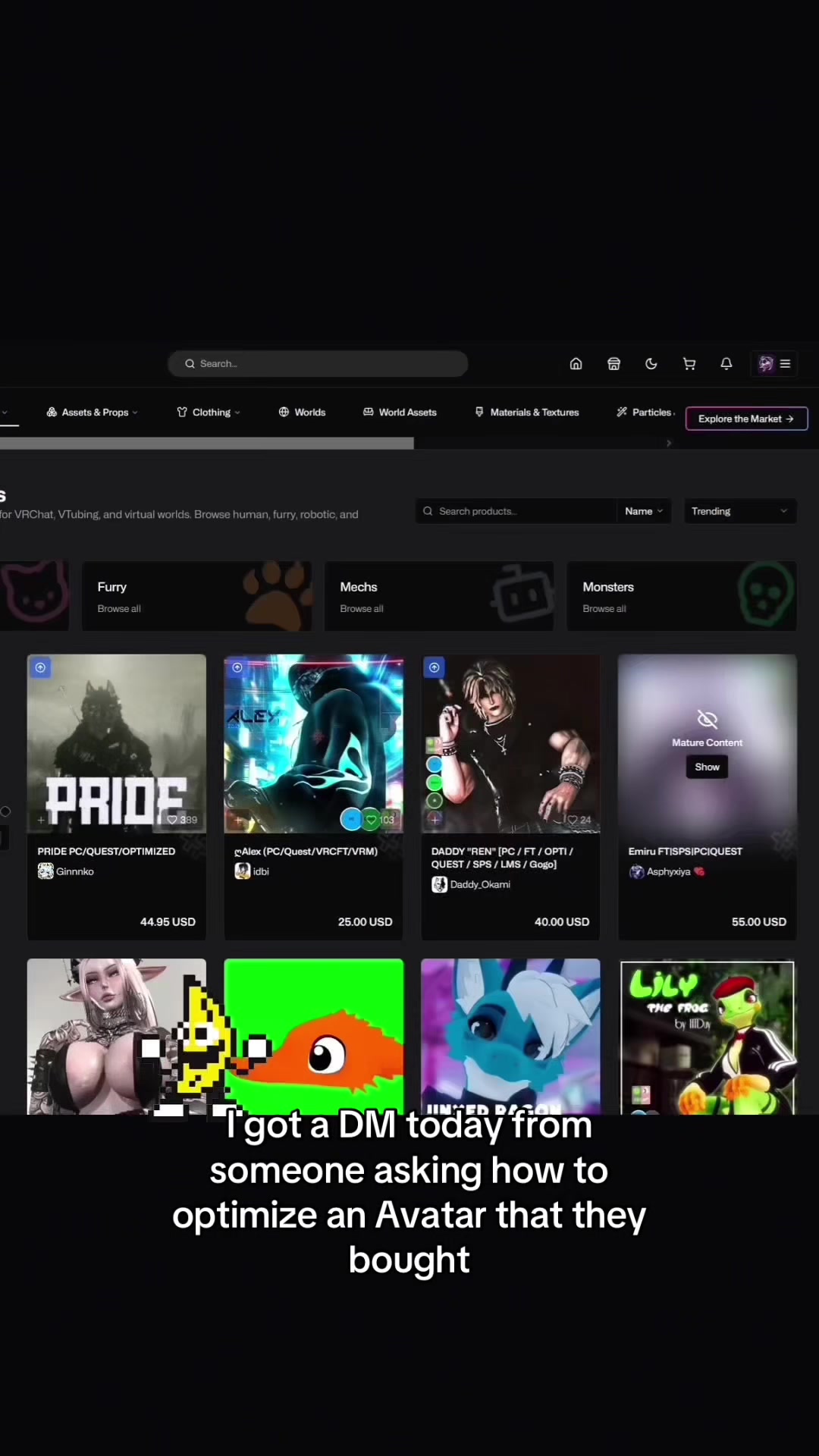This screenshot has height=1456, width=819.
Task: Open the hamburger menu icon
Action: point(785,364)
